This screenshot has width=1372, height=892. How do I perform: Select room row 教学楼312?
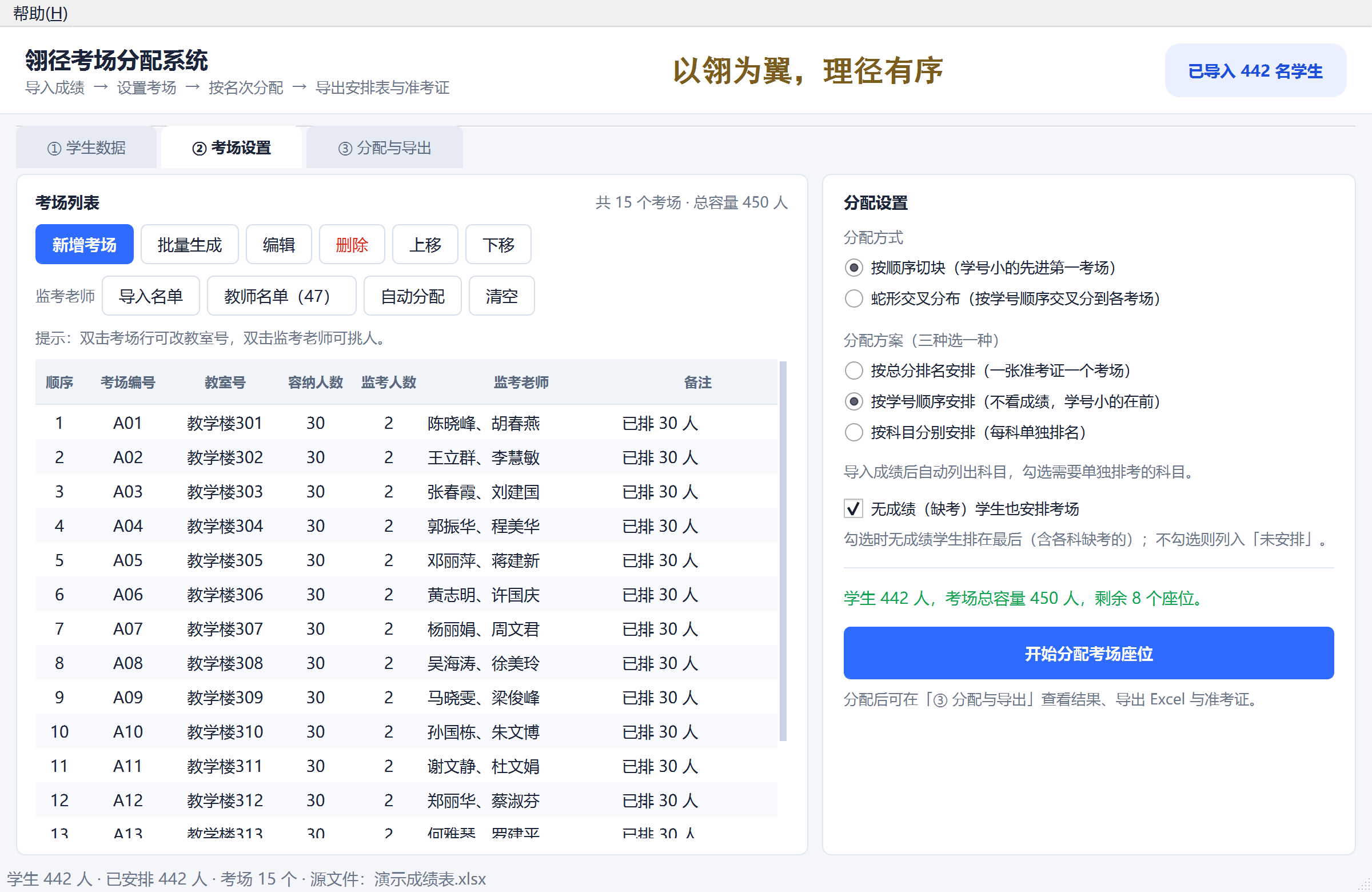click(x=406, y=801)
